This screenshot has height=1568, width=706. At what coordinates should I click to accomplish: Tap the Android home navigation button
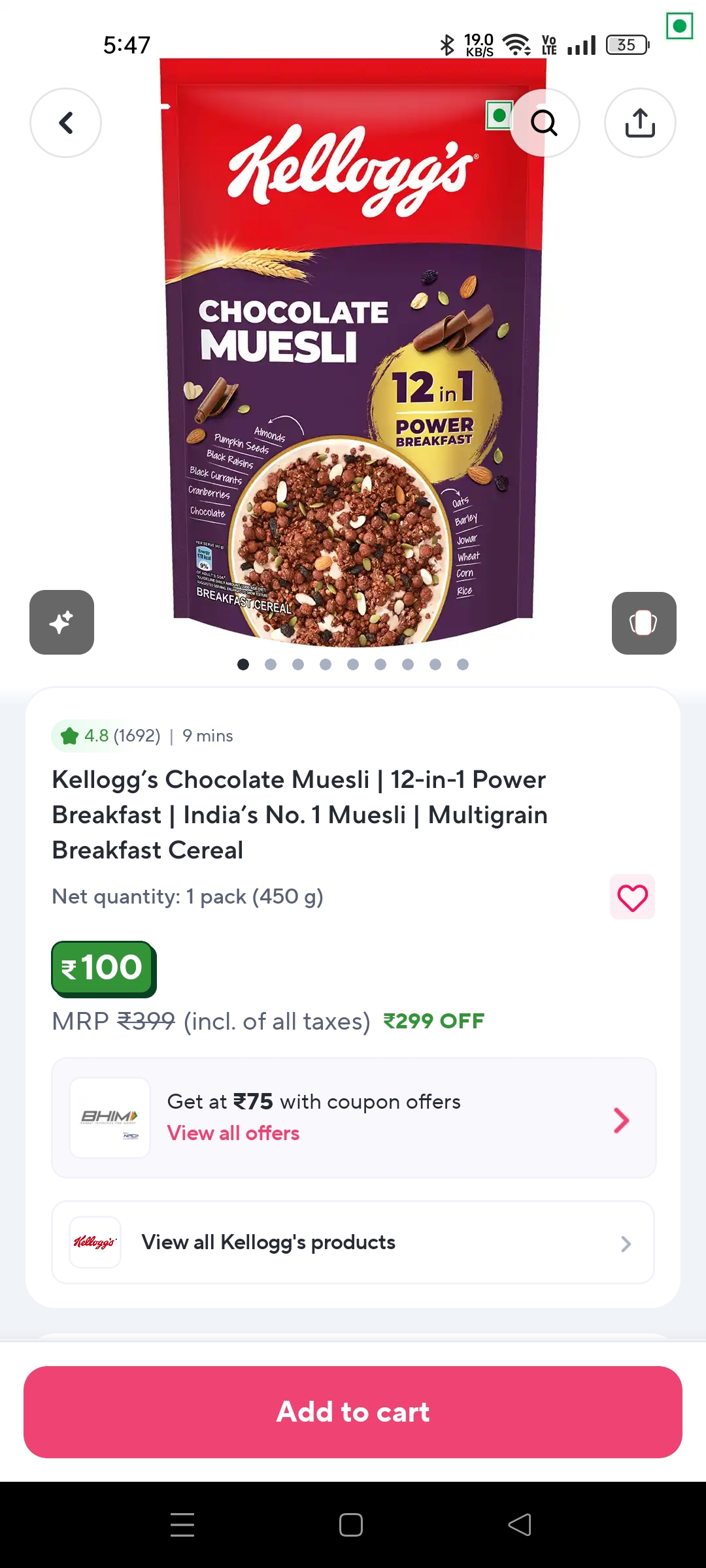(350, 1524)
